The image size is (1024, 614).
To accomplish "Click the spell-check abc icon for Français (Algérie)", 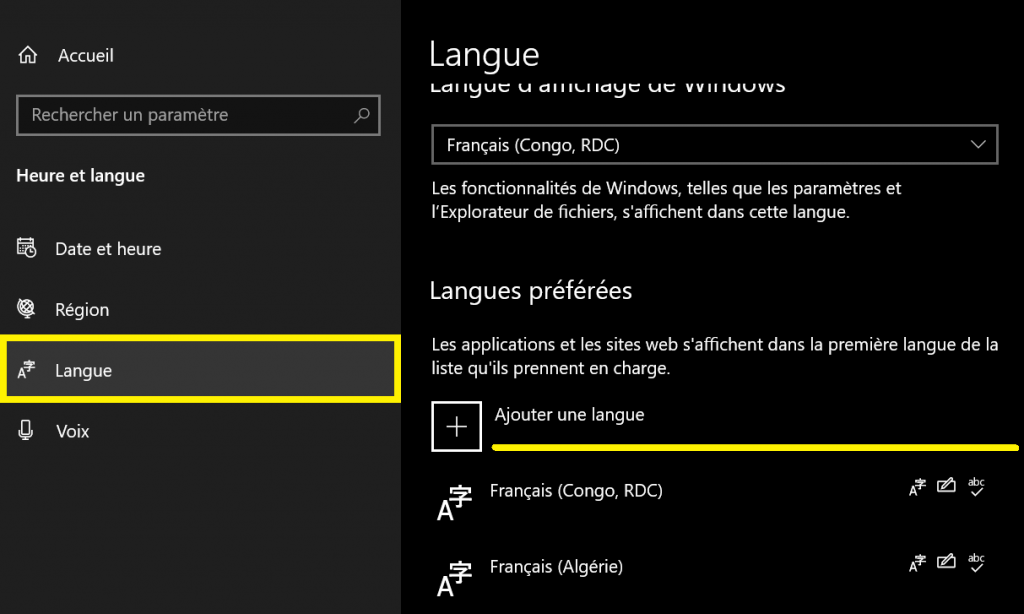I will click(976, 562).
